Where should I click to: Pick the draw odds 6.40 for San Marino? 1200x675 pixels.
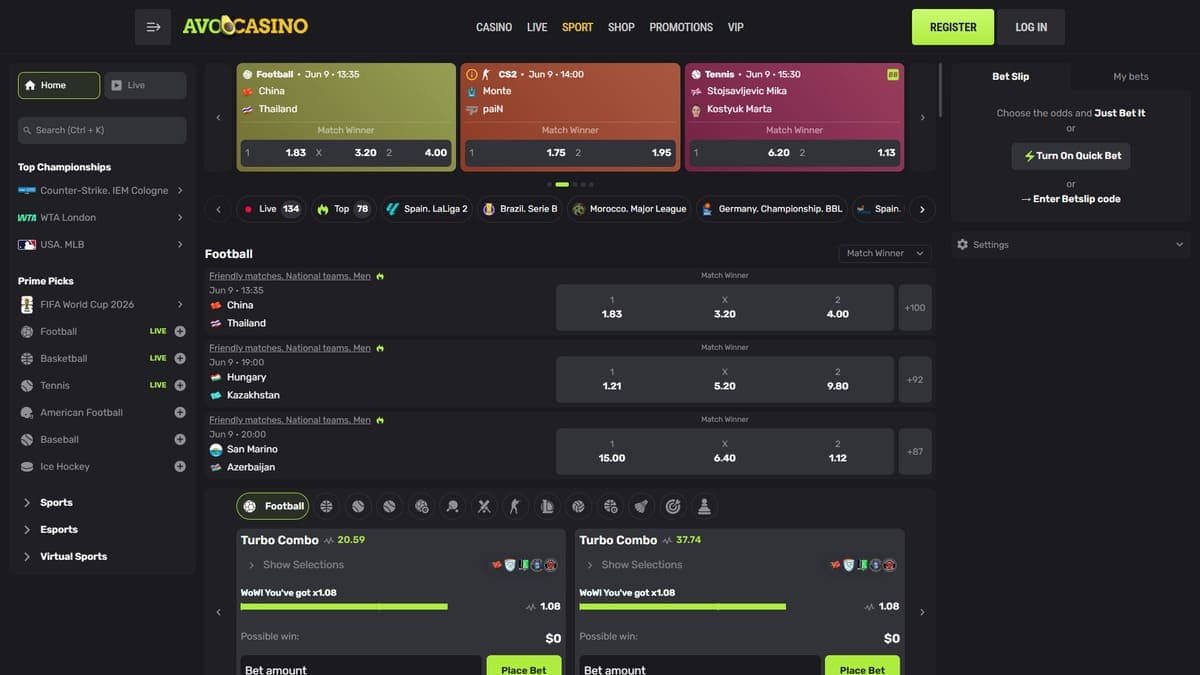[x=725, y=452]
